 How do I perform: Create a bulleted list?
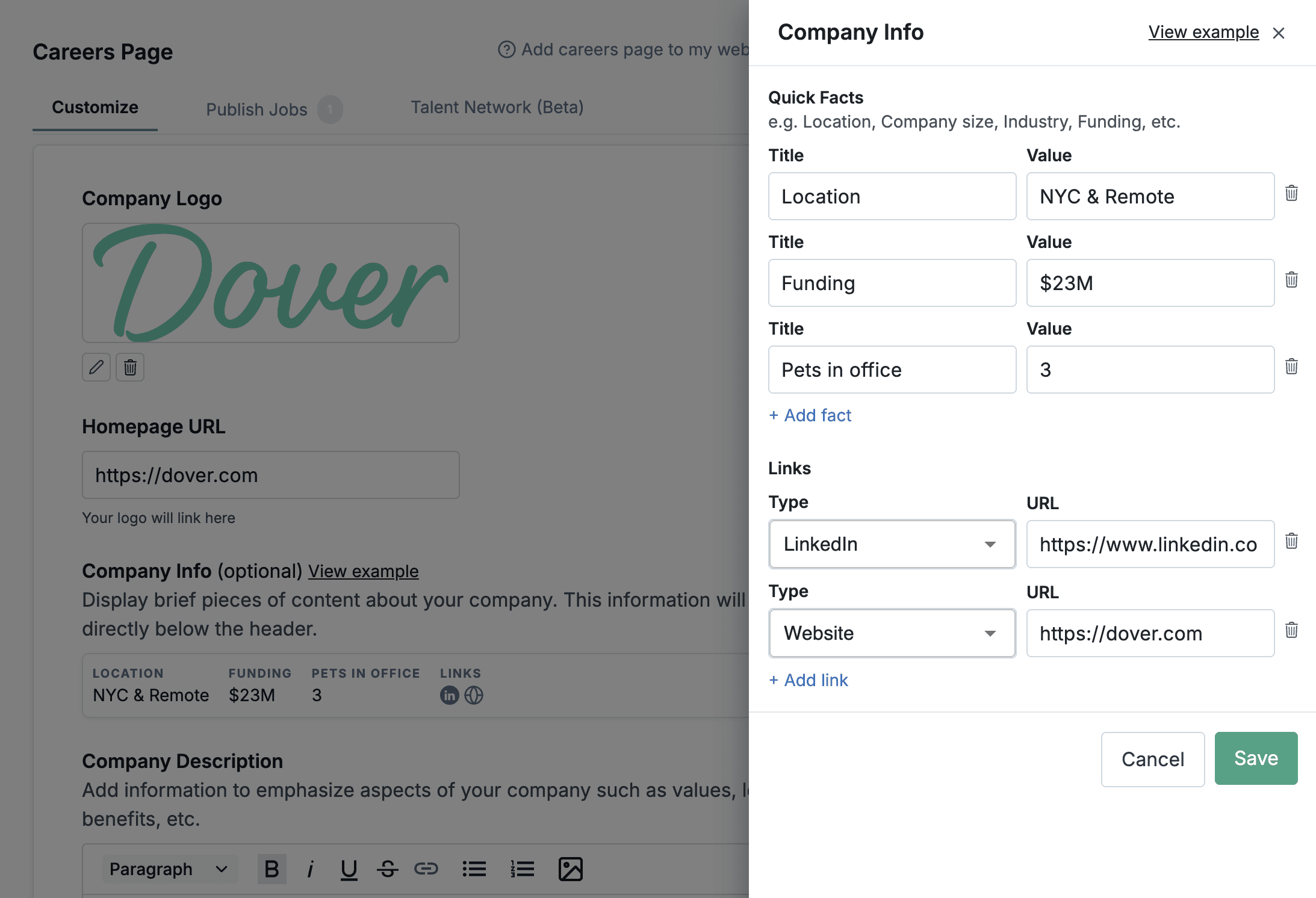[474, 869]
